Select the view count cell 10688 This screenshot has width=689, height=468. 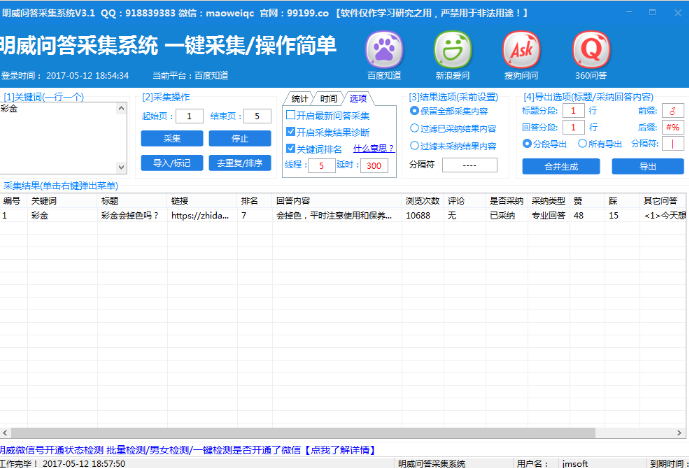422,215
